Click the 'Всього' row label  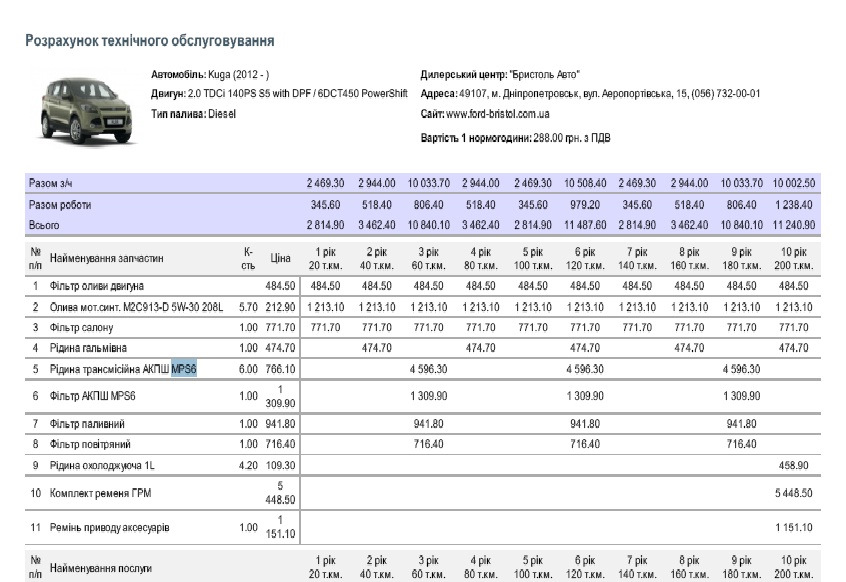[44, 225]
